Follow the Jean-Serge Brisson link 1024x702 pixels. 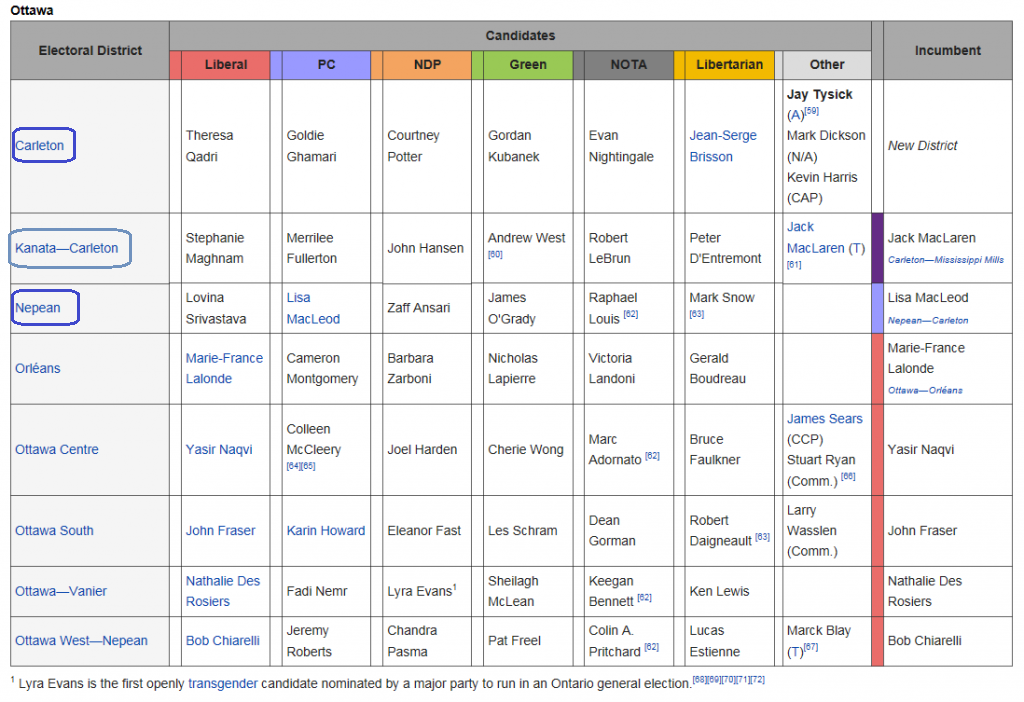point(723,146)
